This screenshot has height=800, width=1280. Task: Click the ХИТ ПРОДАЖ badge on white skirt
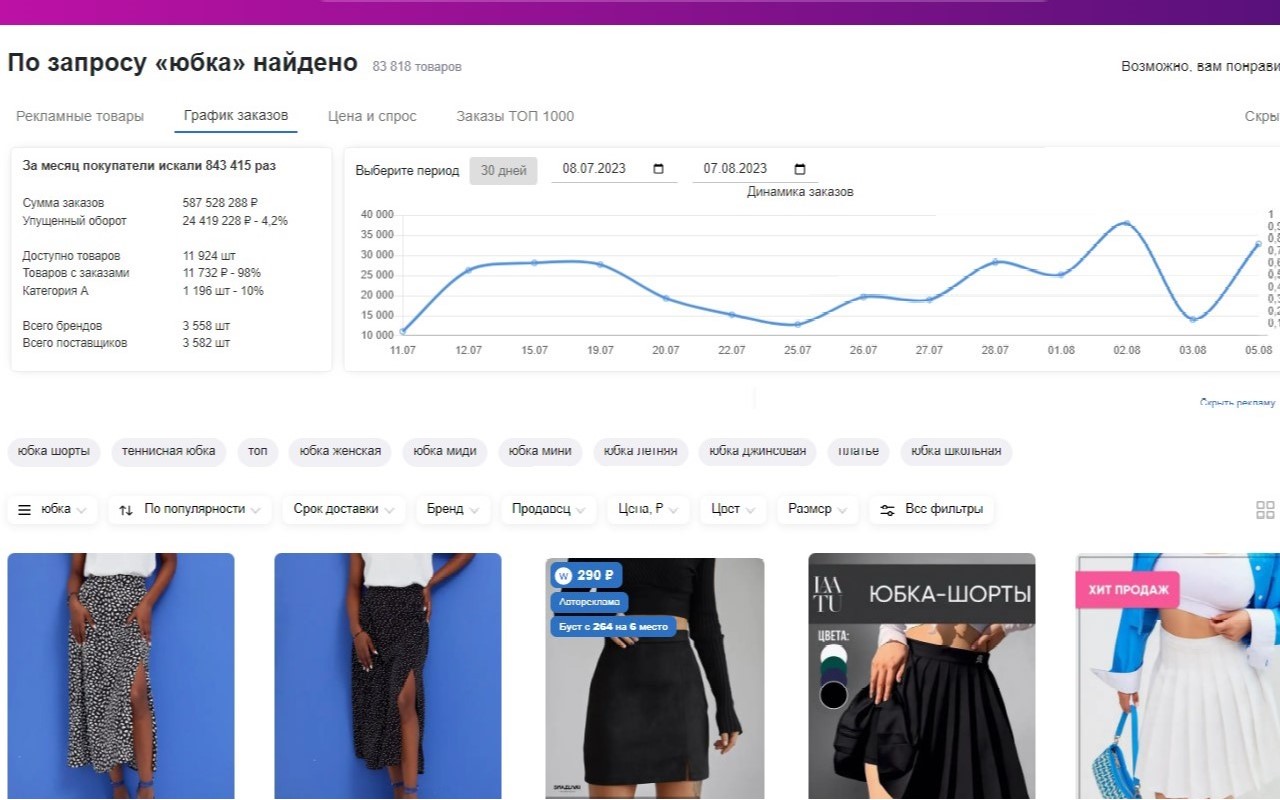[1127, 590]
